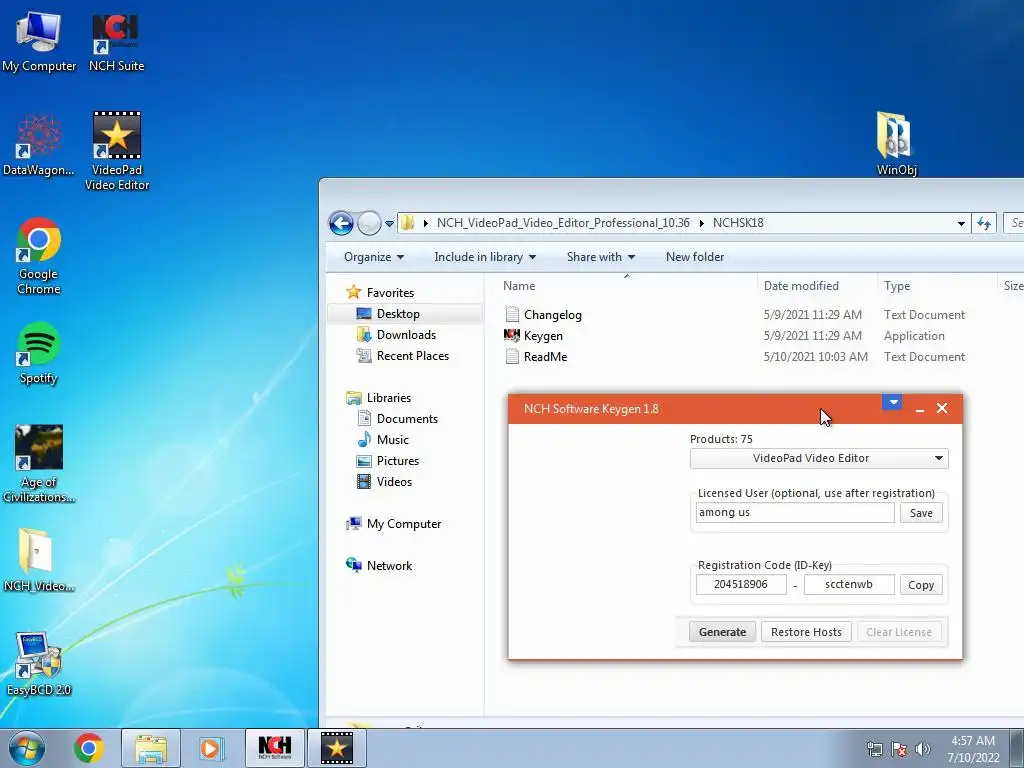Select NCH_Video folder on desktop
The image size is (1024, 768).
(39, 560)
